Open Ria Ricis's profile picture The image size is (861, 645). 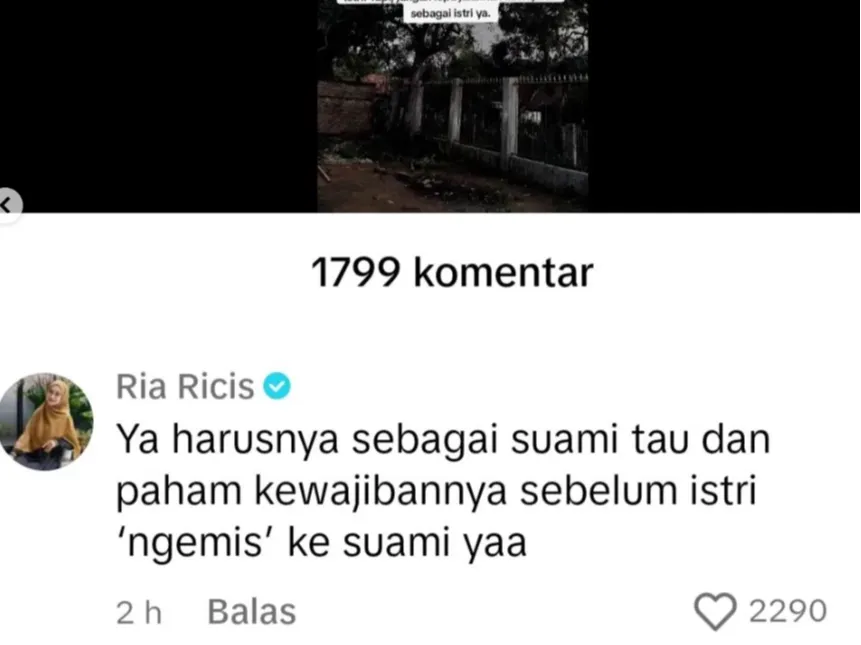pos(46,422)
